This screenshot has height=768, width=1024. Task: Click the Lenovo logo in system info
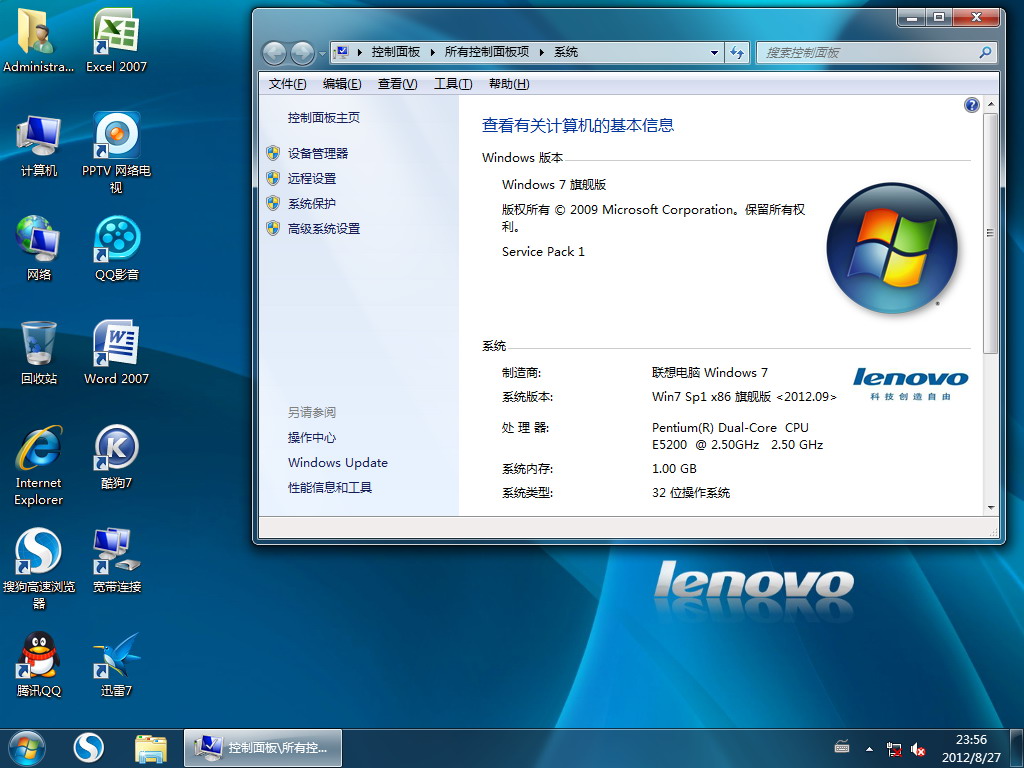(x=910, y=383)
